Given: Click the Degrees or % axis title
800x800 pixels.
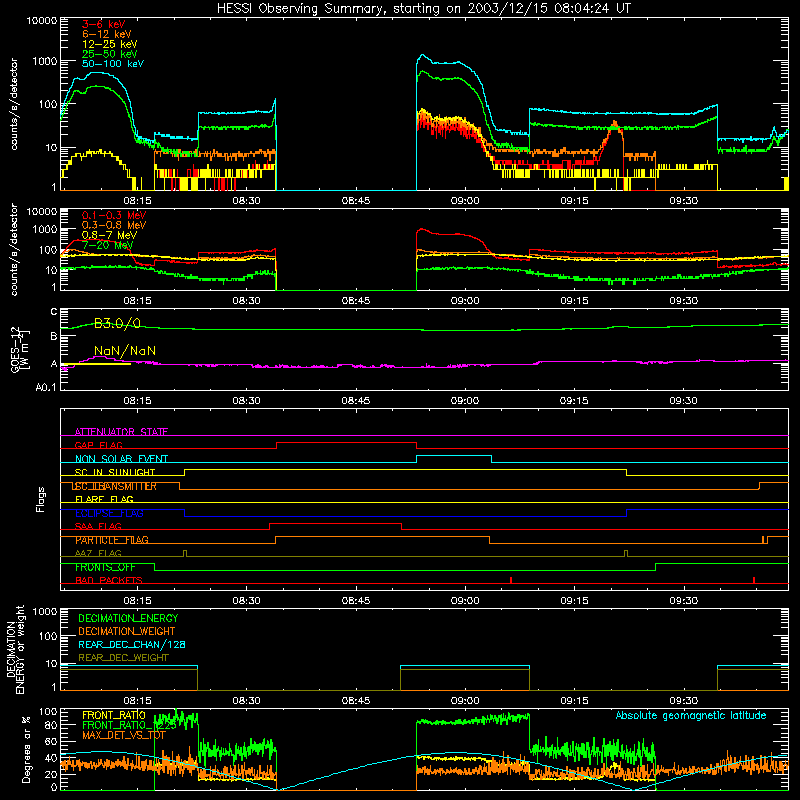Looking at the screenshot, I should (x=26, y=750).
